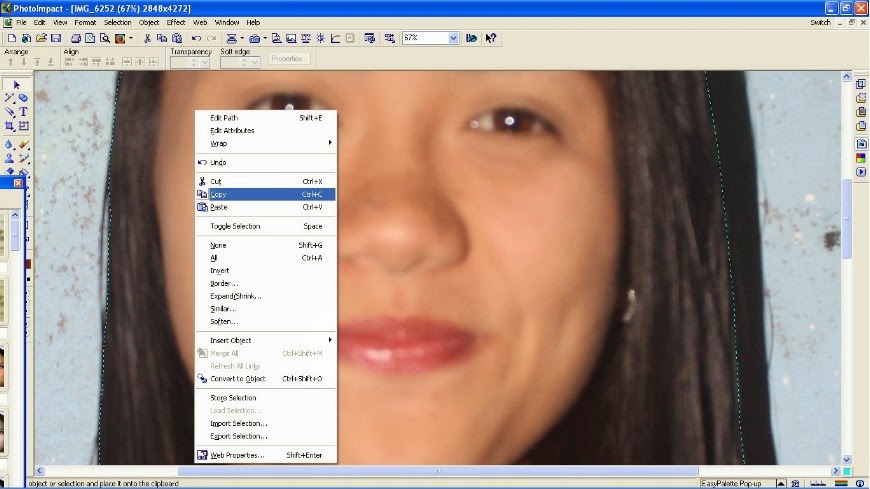Click the Copy toolbar icon
Image resolution: width=870 pixels, height=489 pixels.
(x=162, y=38)
